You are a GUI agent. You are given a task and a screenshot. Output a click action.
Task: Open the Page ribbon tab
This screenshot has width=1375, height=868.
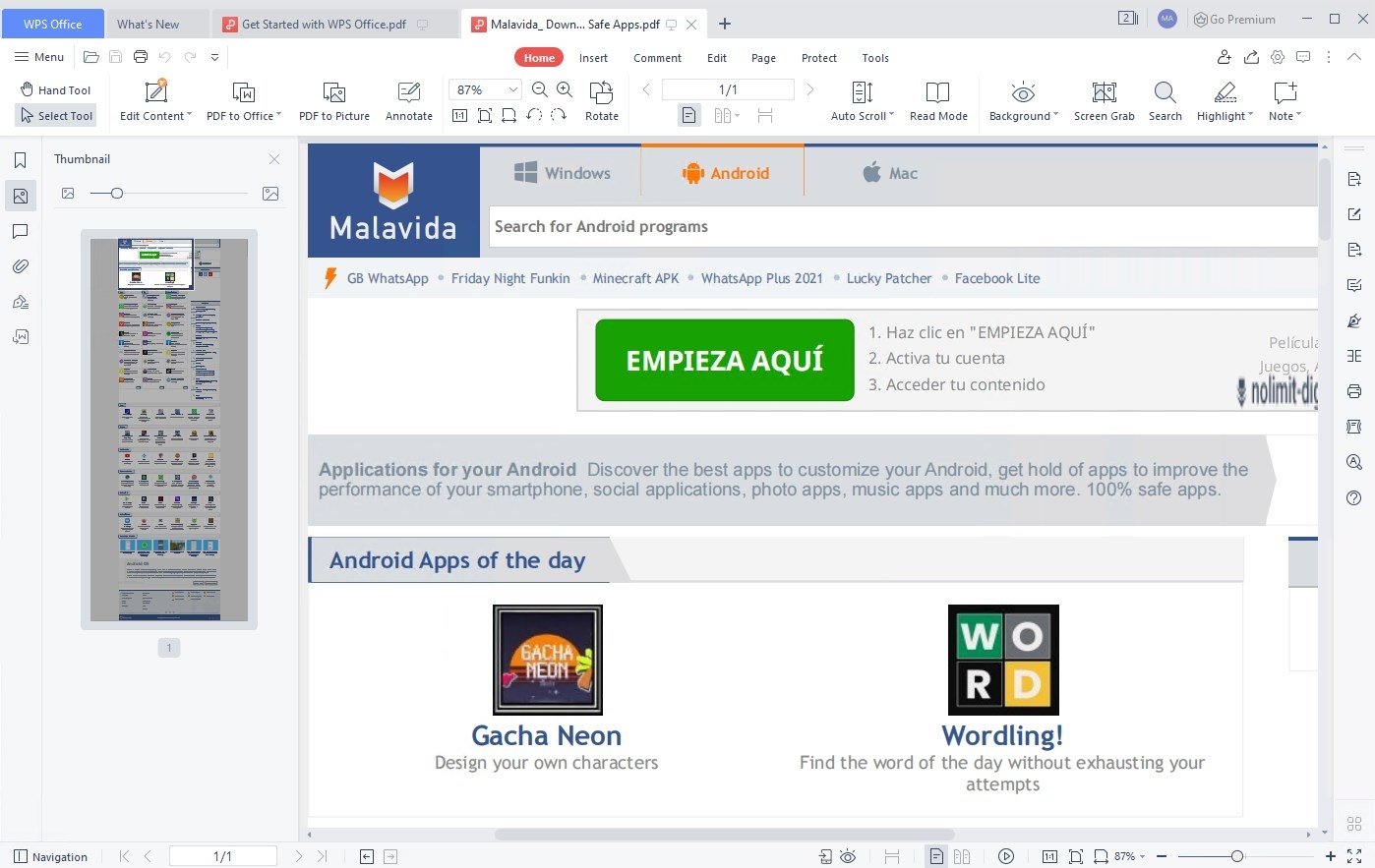(763, 57)
